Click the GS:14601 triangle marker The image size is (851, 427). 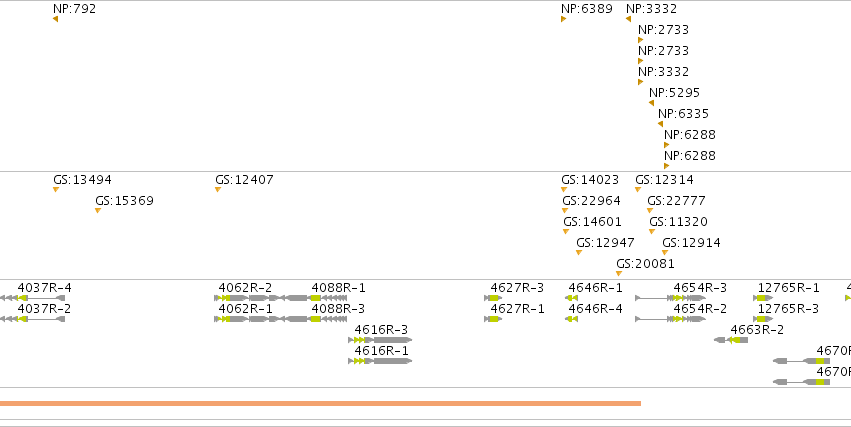coord(566,232)
